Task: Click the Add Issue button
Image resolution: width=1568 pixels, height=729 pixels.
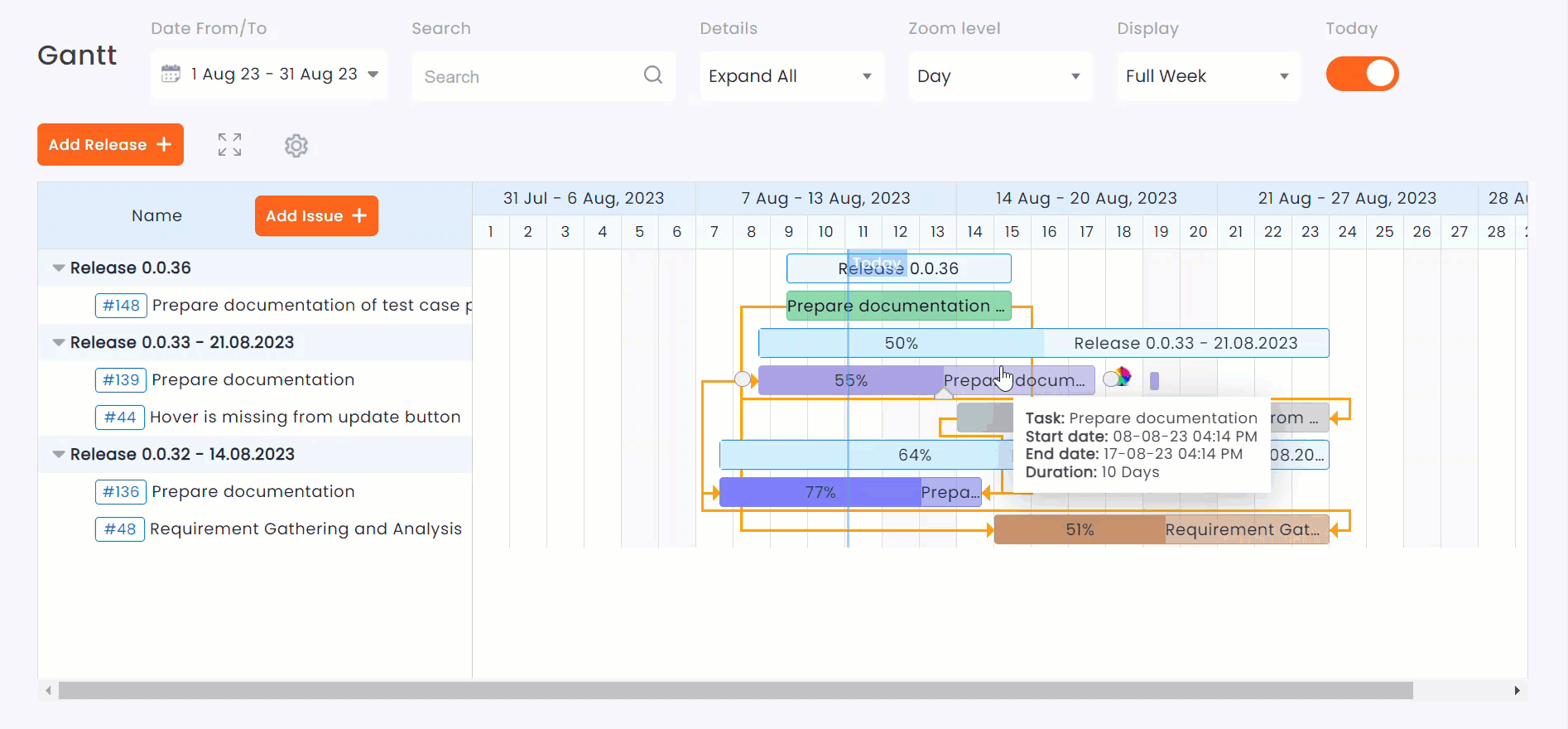Action: (x=316, y=216)
